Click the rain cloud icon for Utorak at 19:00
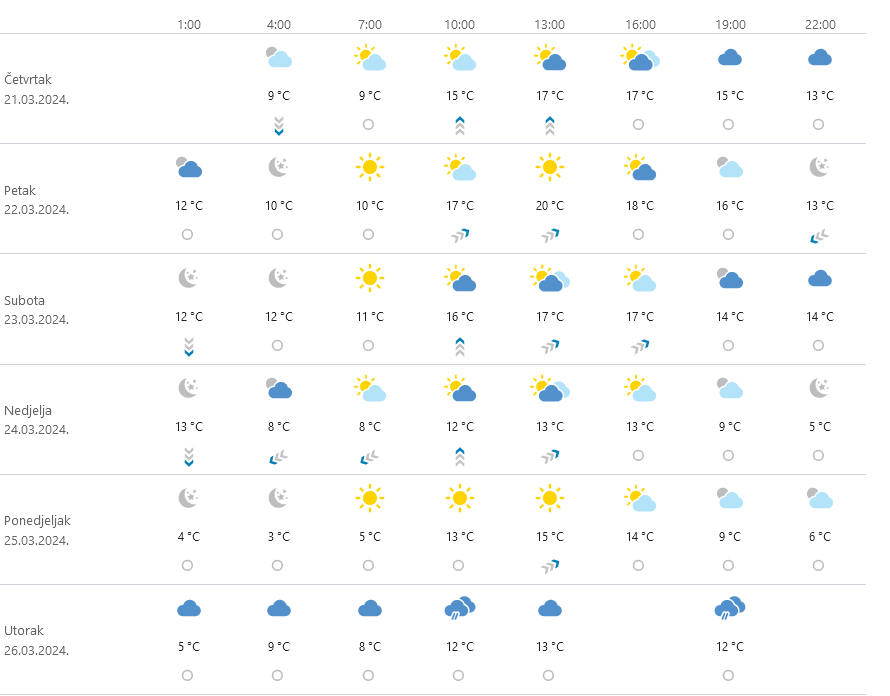This screenshot has width=890, height=696. coord(729,608)
